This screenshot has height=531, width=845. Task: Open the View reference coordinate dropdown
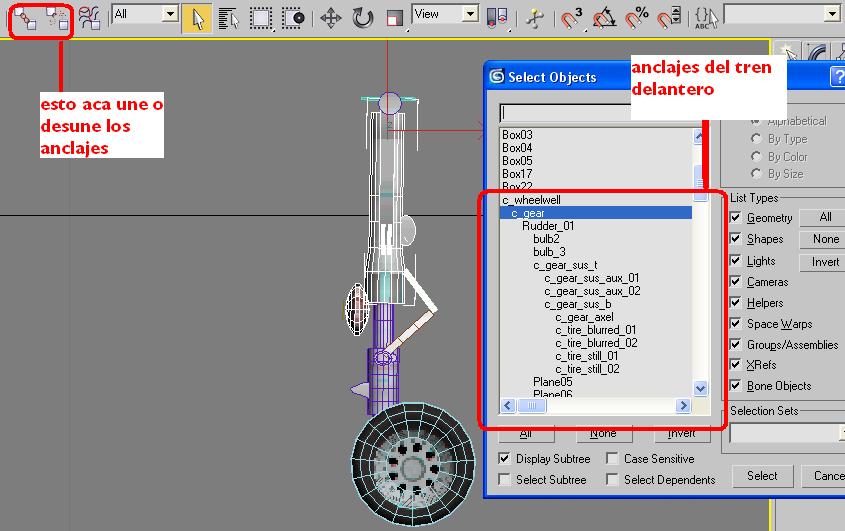coord(470,14)
